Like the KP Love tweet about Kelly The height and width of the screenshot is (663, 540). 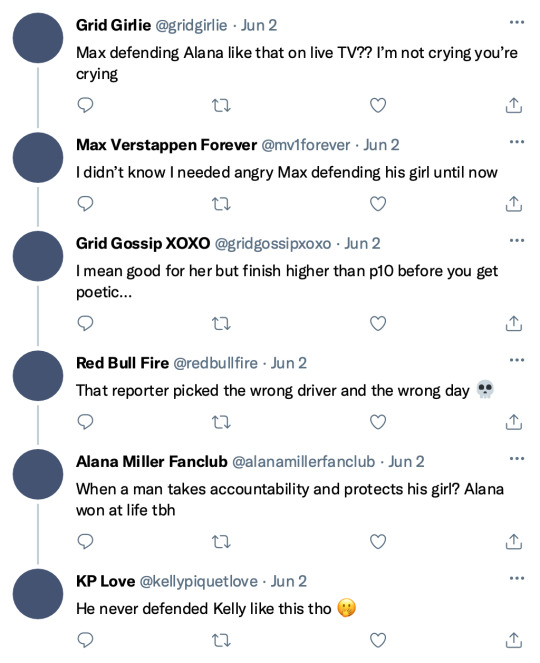click(378, 640)
